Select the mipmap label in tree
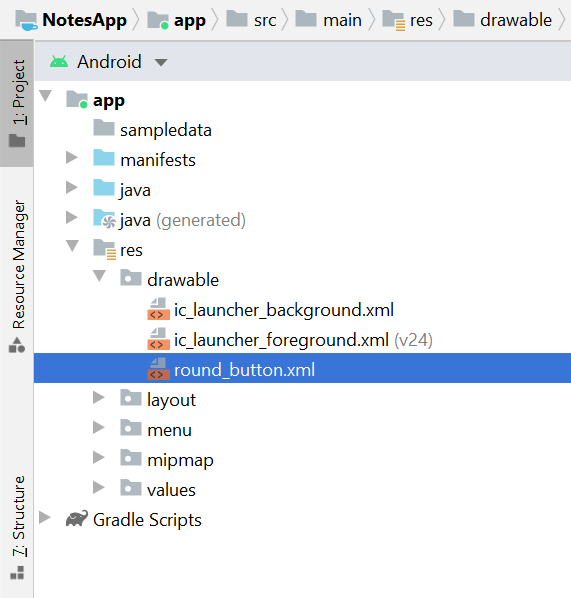This screenshot has height=598, width=571. (180, 460)
